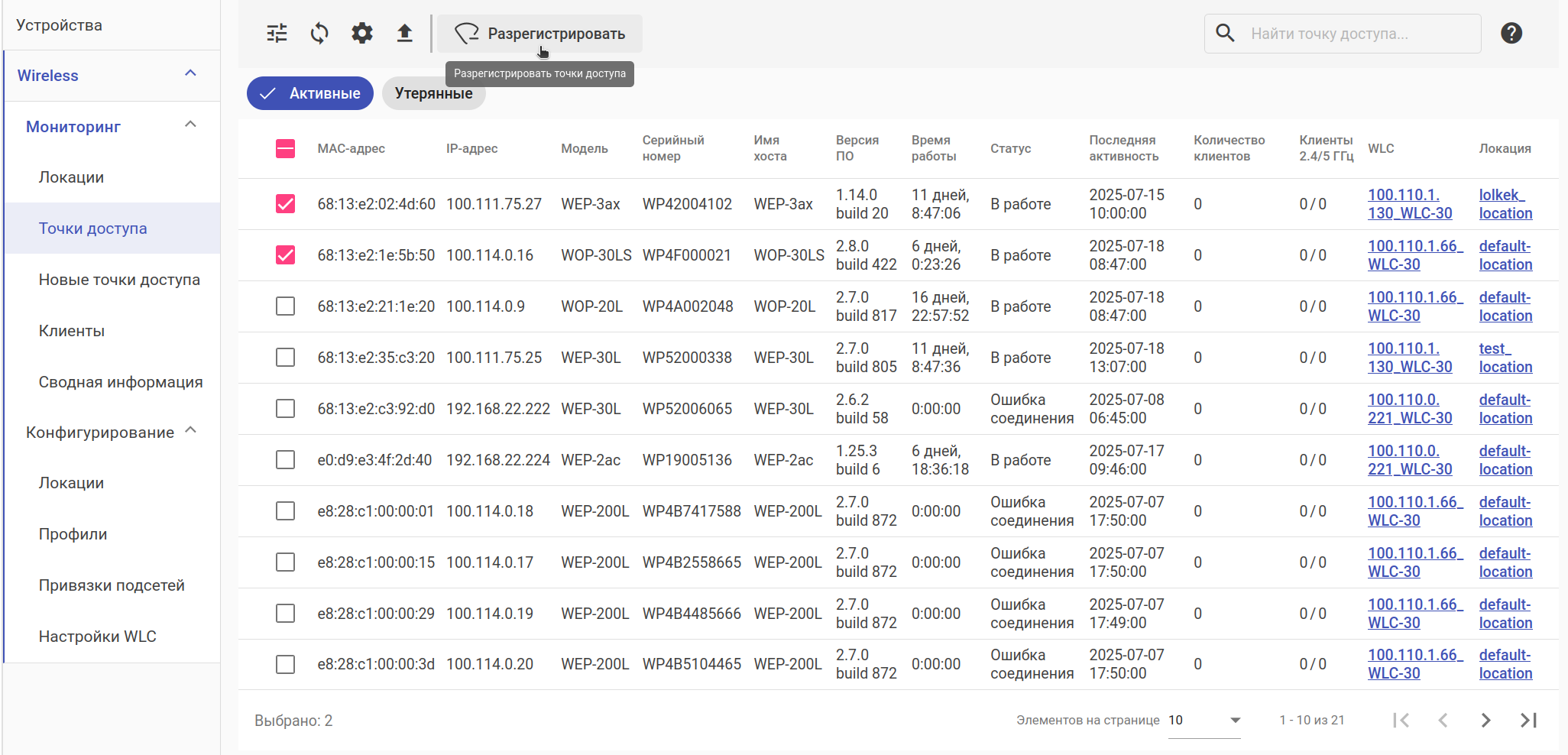Toggle the select-all header checkbox
Viewport: 1568px width, 755px height.
(285, 148)
